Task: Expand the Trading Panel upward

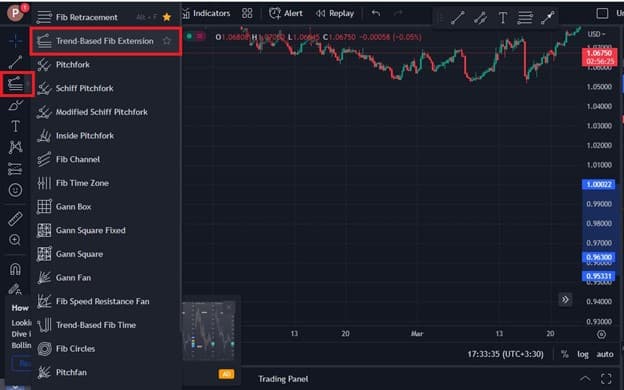Action: coord(585,378)
